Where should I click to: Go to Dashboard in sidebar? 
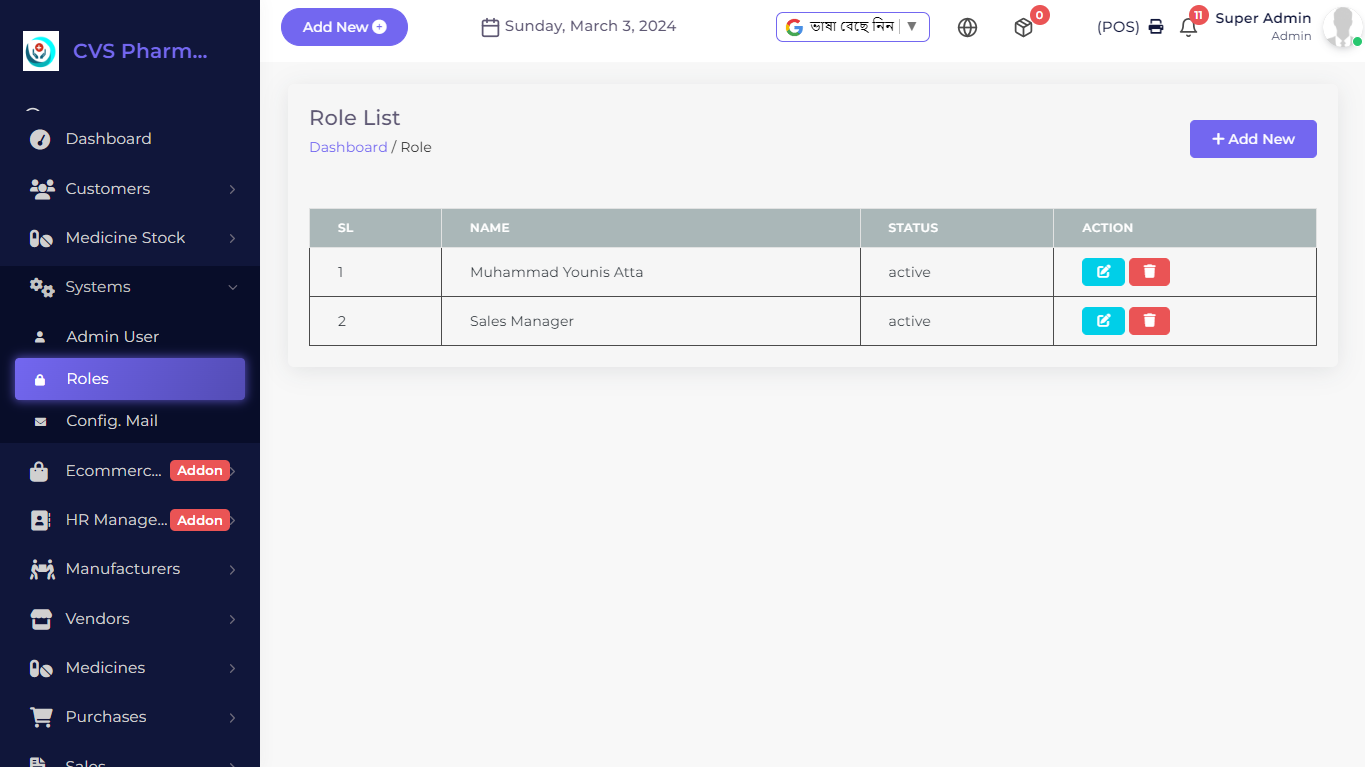point(108,139)
